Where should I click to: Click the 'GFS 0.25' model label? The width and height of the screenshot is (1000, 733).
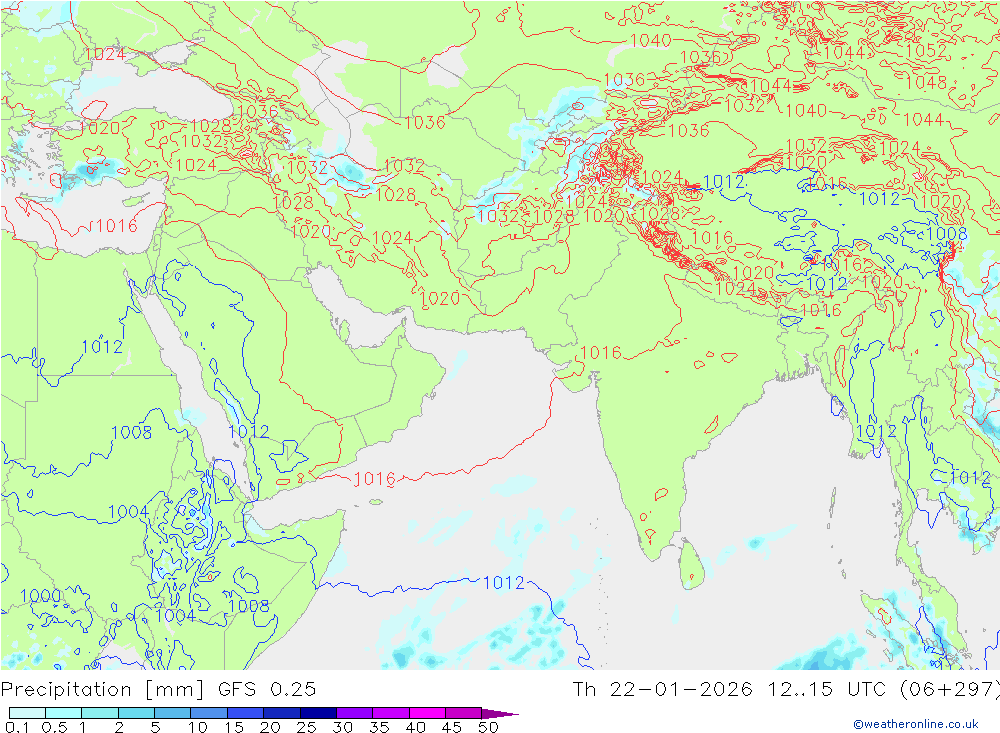[x=267, y=689]
